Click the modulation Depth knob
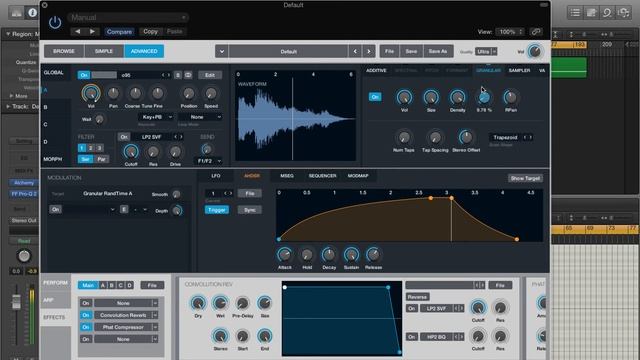Screen dimensions: 640x360 (x=177, y=211)
